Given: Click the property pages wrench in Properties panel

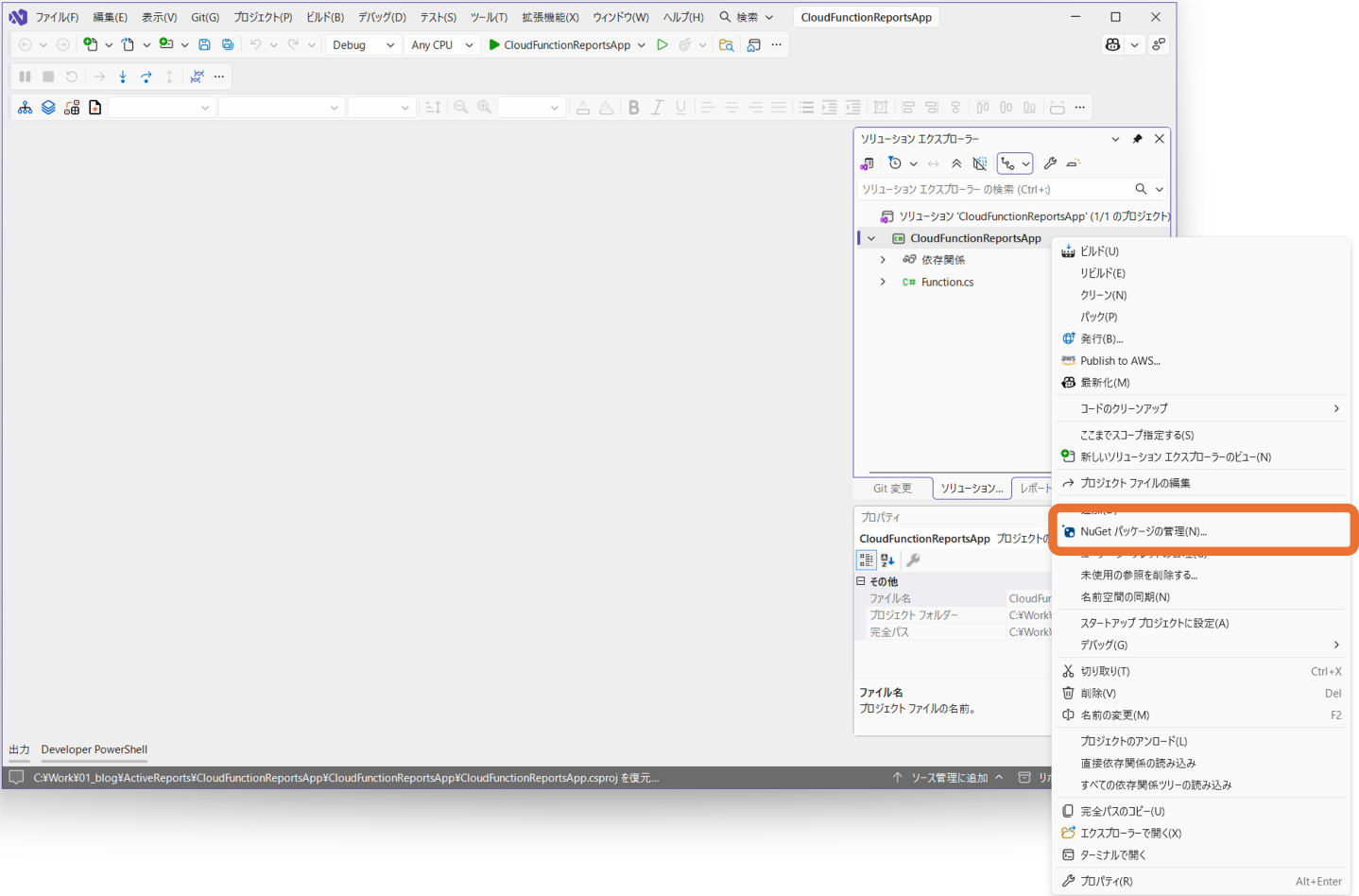Looking at the screenshot, I should click(x=913, y=560).
